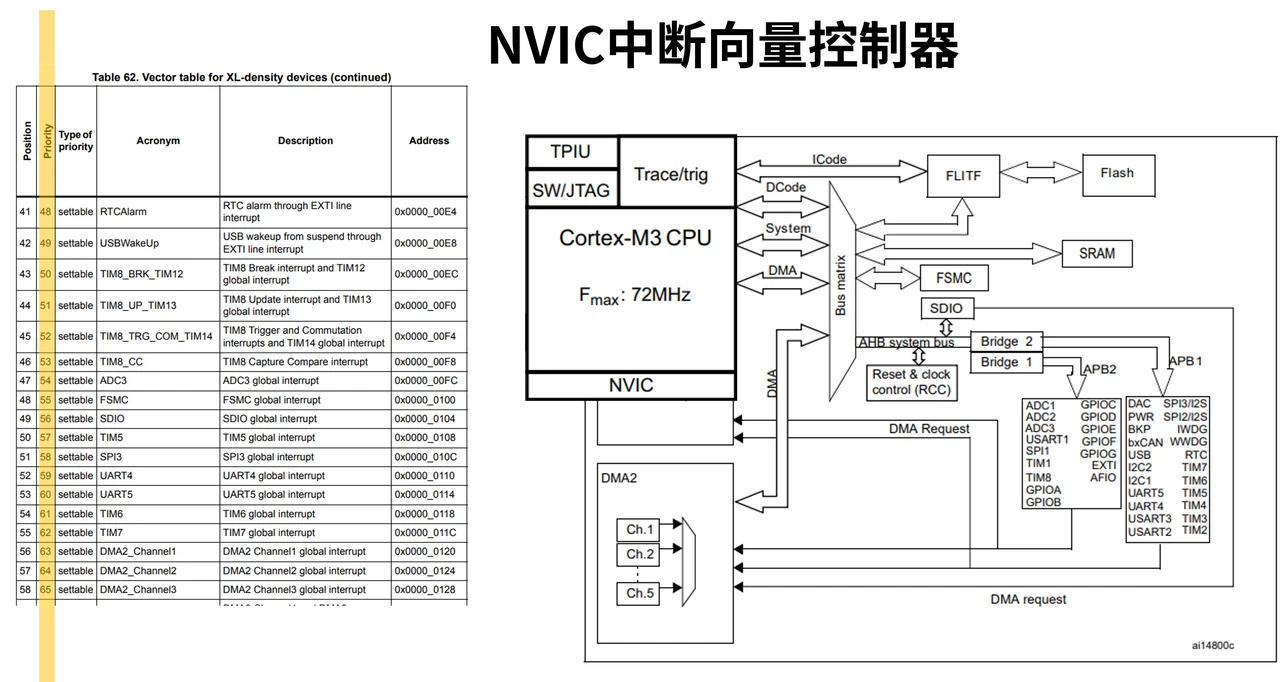Select the FSMC block in the diagram
The height and width of the screenshot is (682, 1280).
[954, 278]
